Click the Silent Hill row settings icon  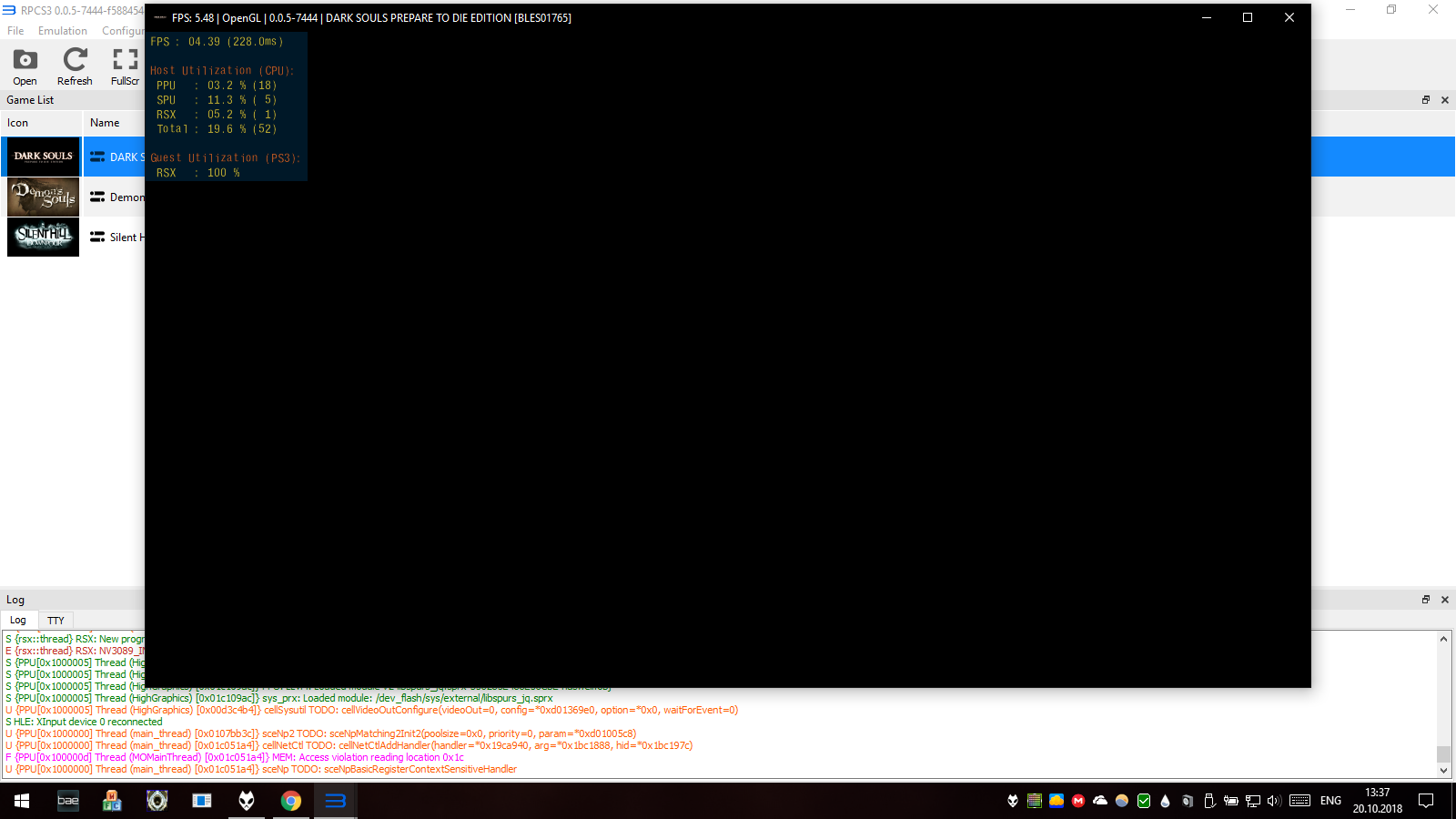click(x=97, y=237)
